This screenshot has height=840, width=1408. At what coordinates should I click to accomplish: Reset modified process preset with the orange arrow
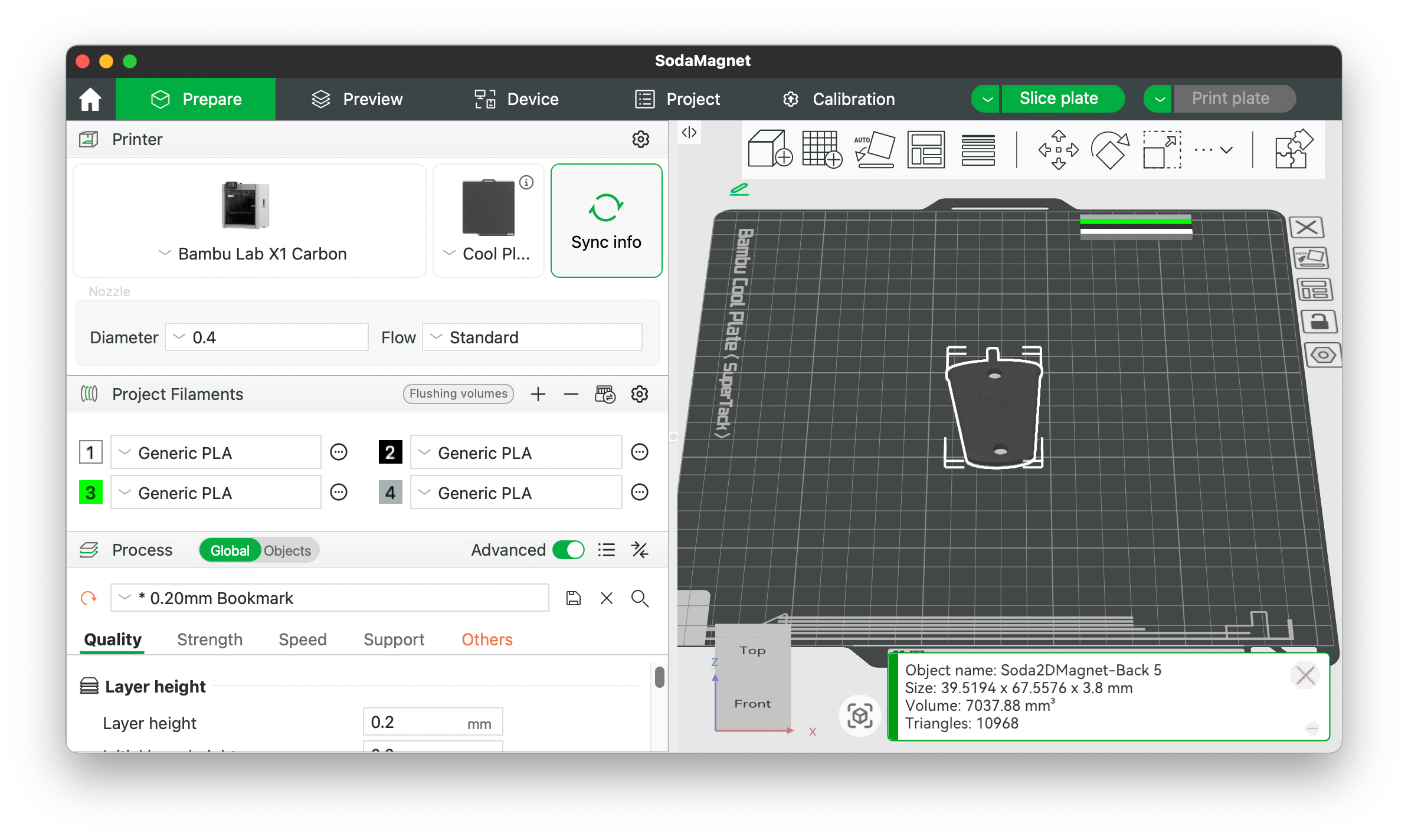89,598
